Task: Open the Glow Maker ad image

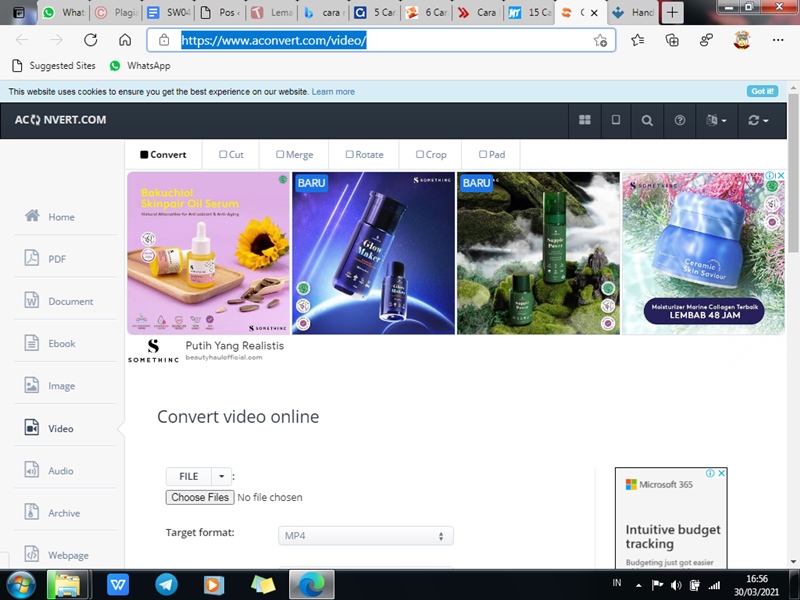Action: pyautogui.click(x=373, y=253)
